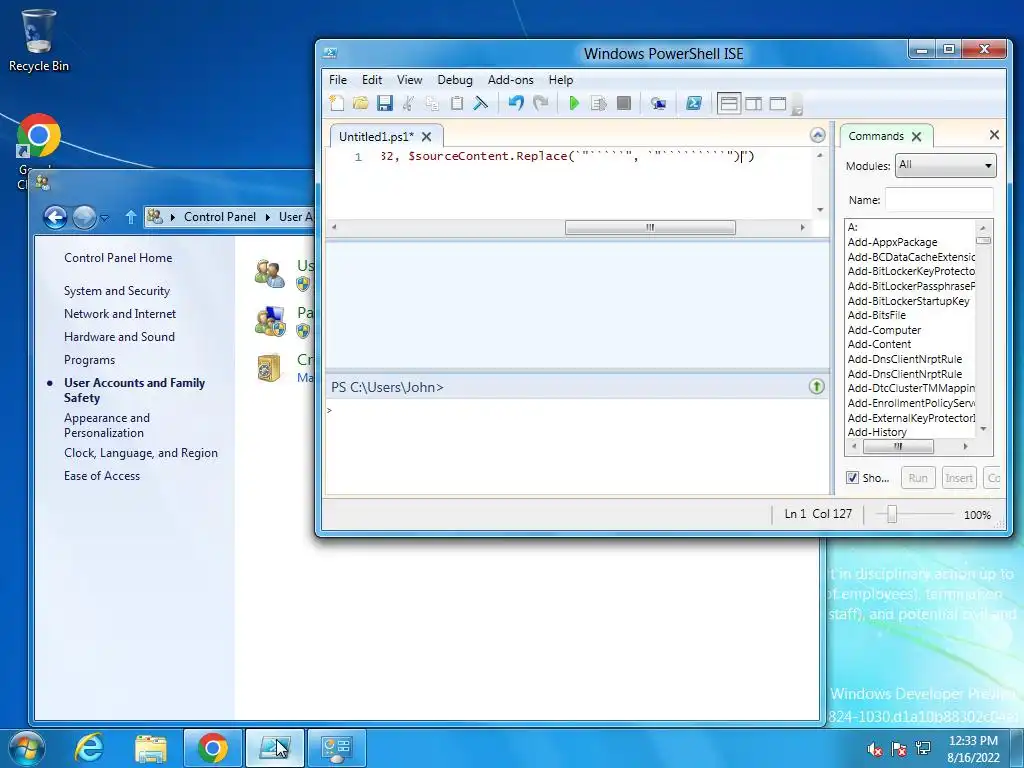Expand the Modules dropdown showing All
The height and width of the screenshot is (768, 1024).
tap(946, 165)
